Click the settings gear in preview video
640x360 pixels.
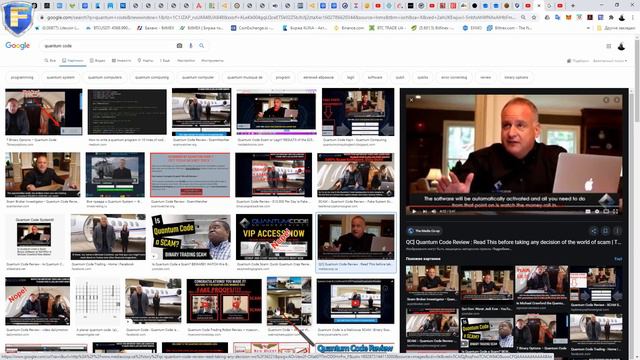coord(597,211)
